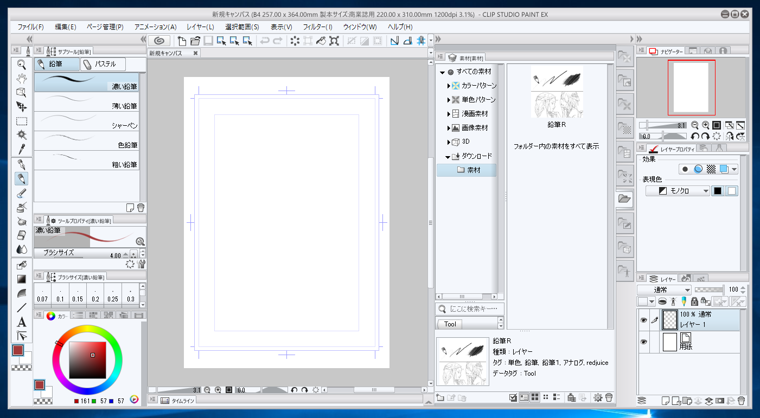Adjust the 'ブラシサイズ' slider

pos(78,254)
